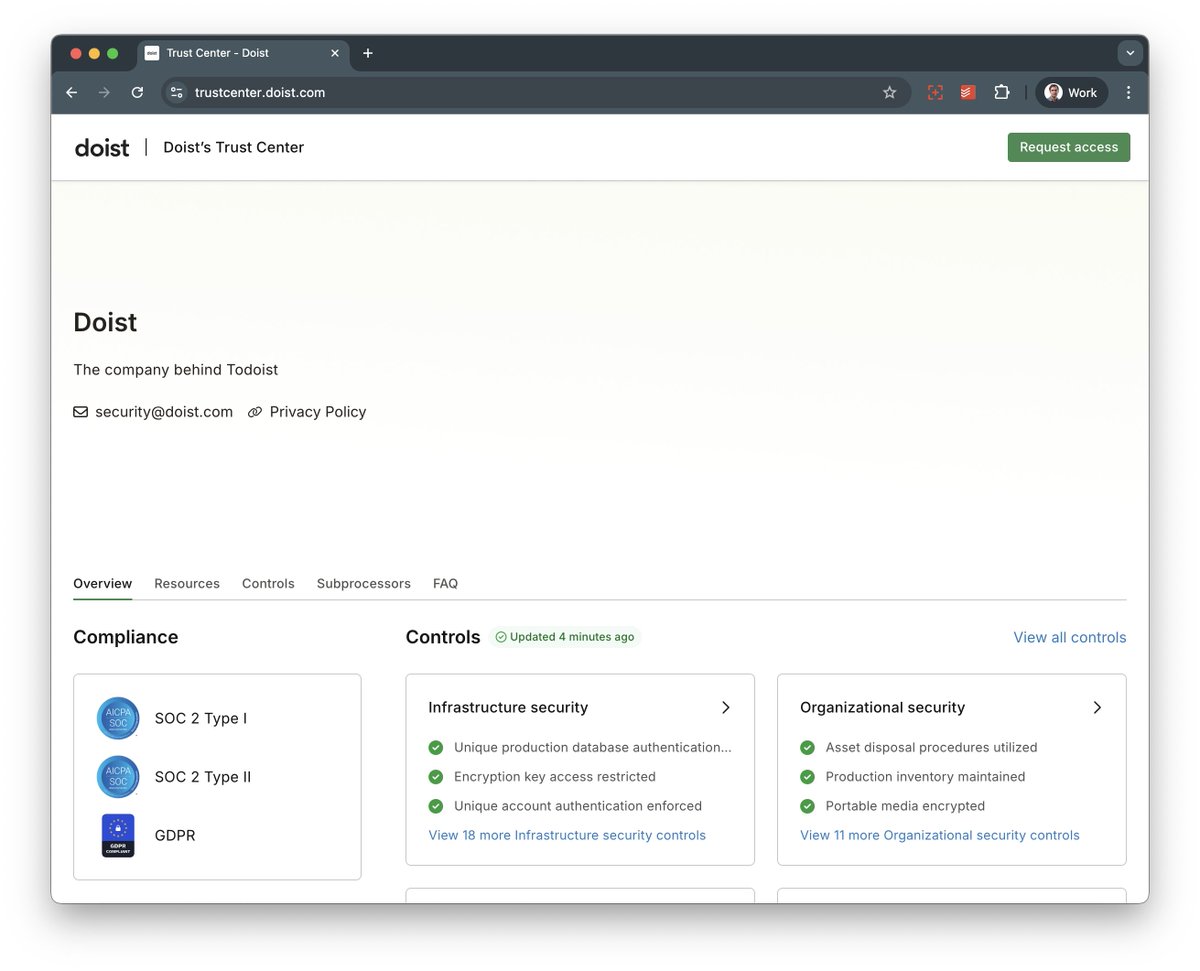Click Doist's Trust Center header title
Screen dimensions: 1200x971
tap(234, 147)
